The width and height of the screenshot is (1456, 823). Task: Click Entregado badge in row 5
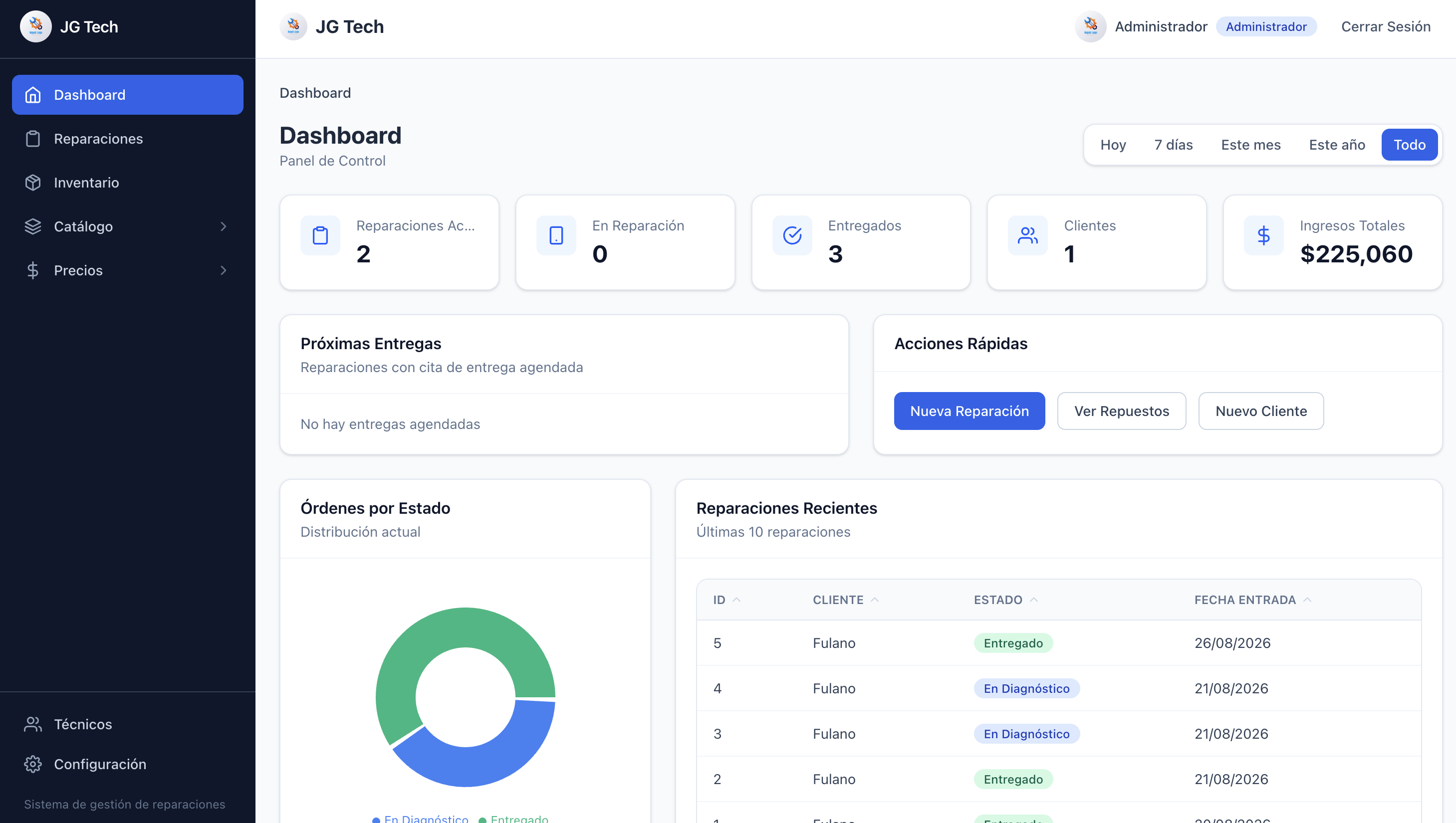click(x=1013, y=643)
